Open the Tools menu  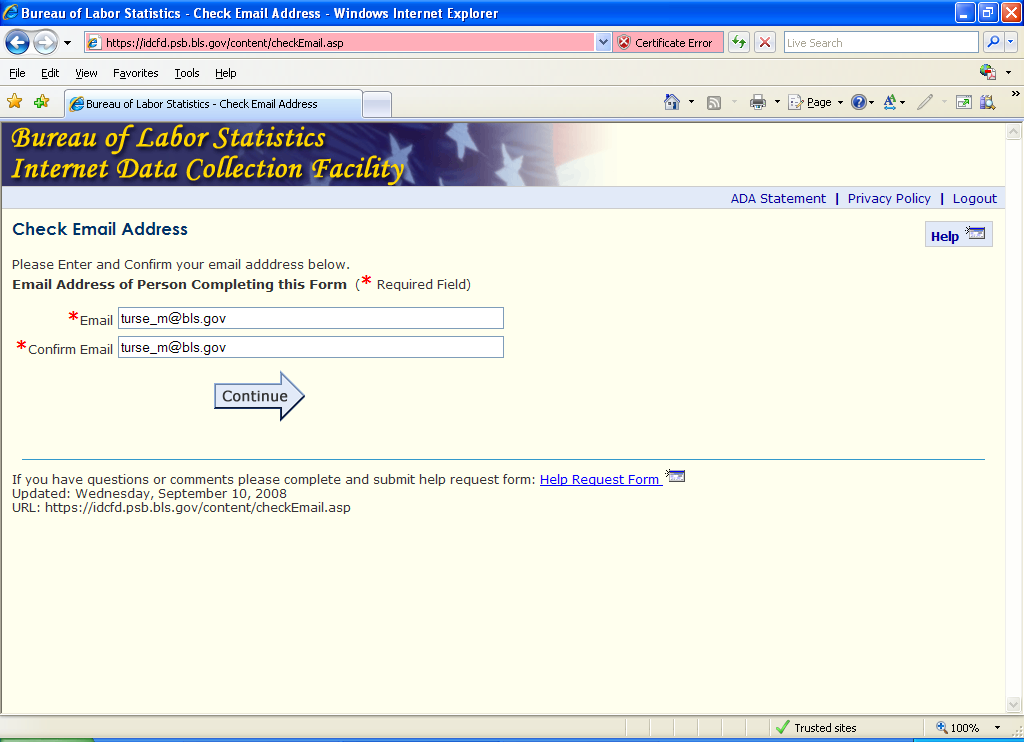click(186, 73)
